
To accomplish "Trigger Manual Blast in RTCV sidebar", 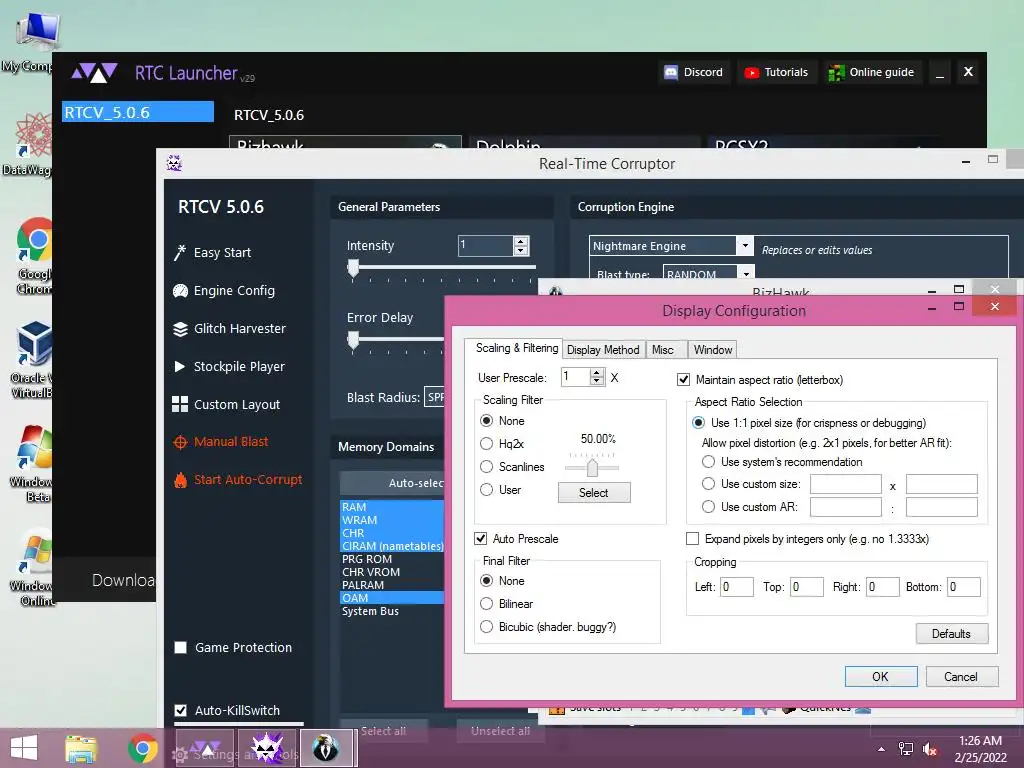I will [220, 442].
